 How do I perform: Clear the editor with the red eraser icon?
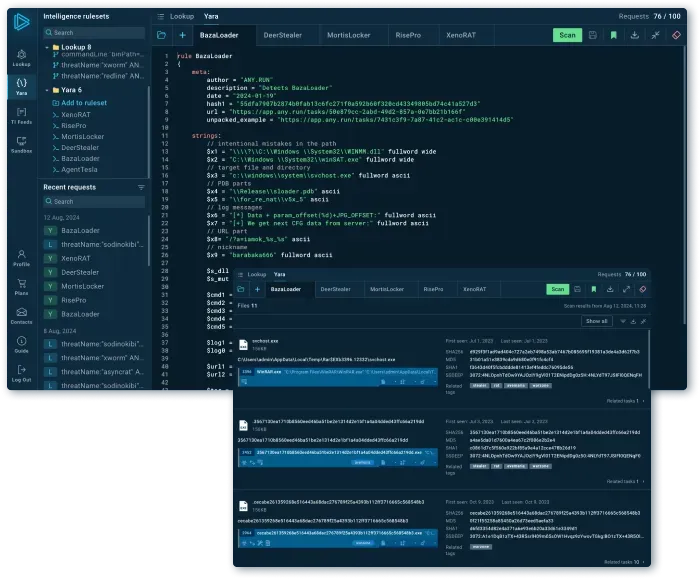point(677,35)
